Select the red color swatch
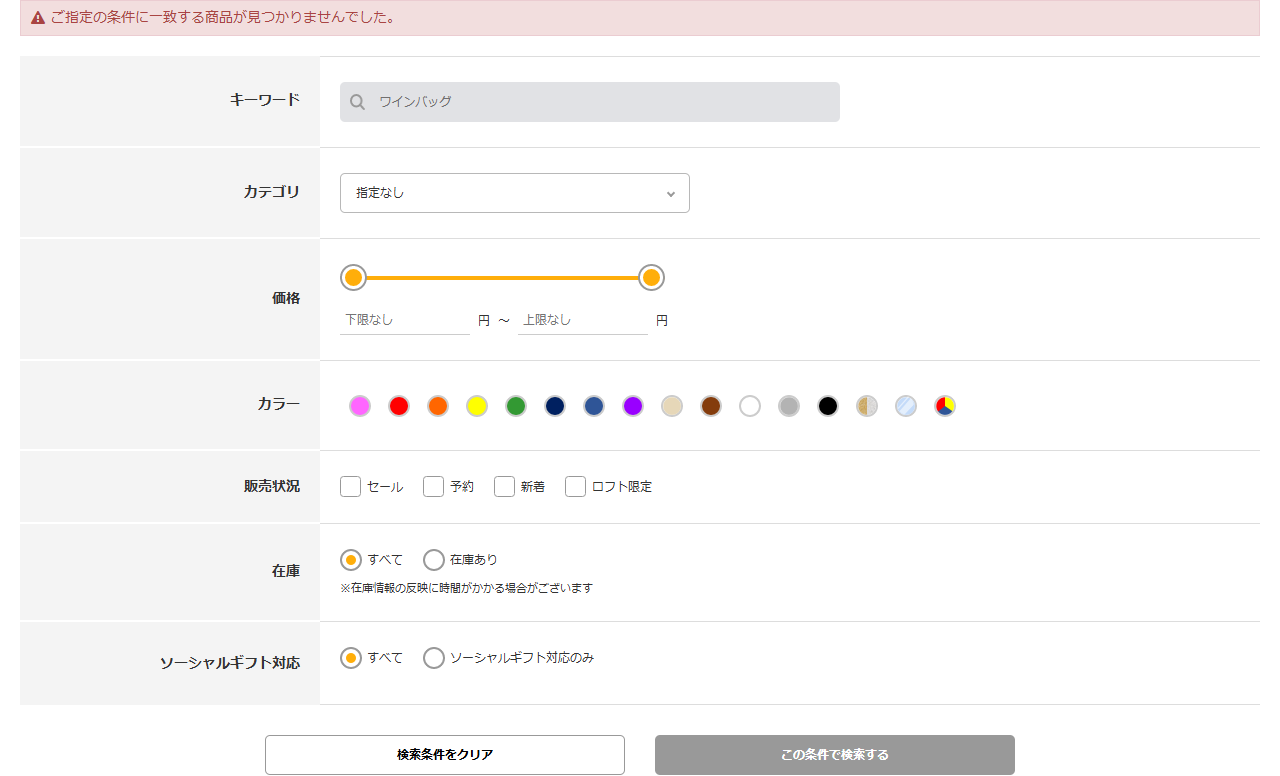 click(x=399, y=406)
